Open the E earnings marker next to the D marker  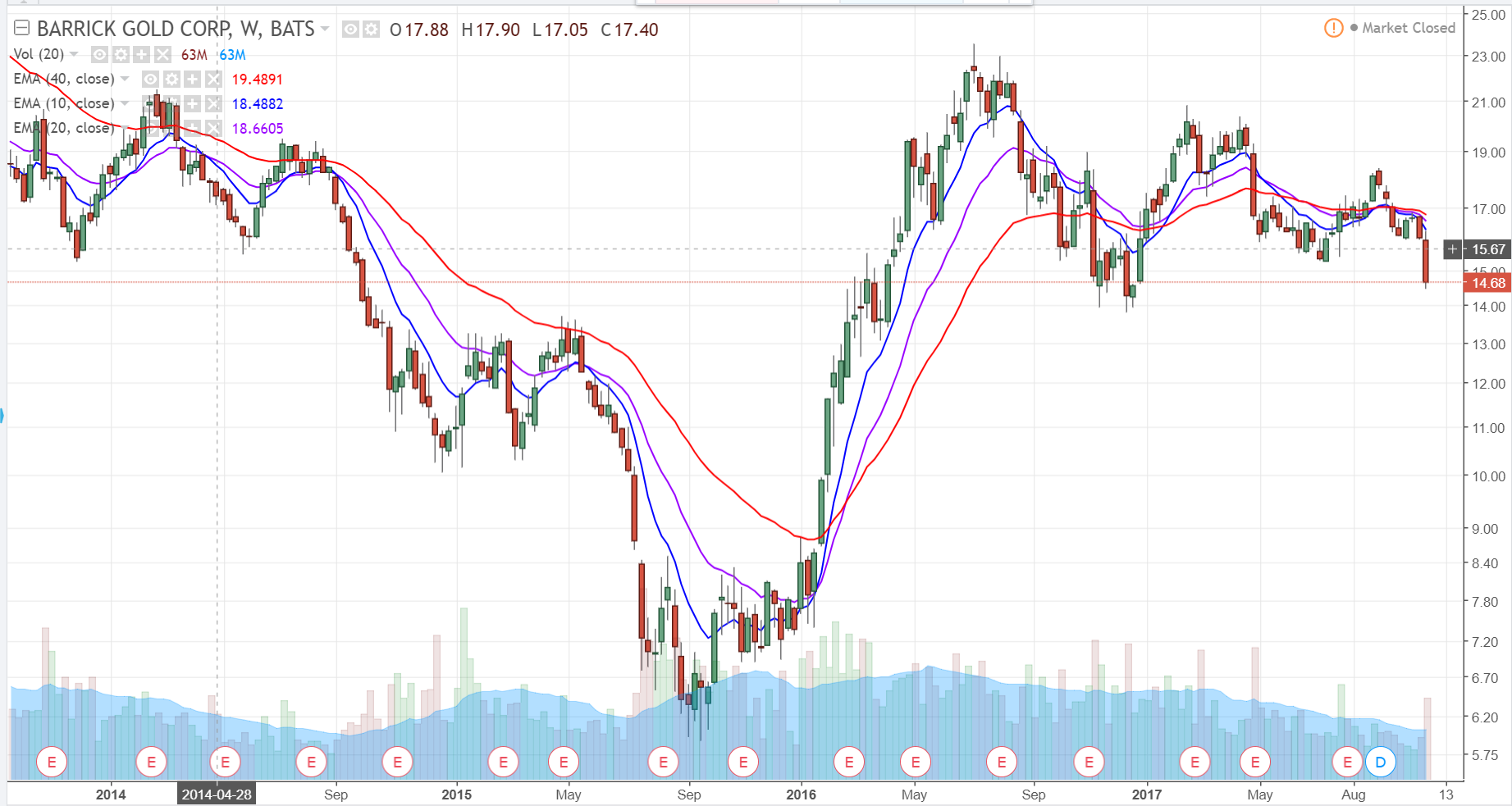coord(1347,763)
